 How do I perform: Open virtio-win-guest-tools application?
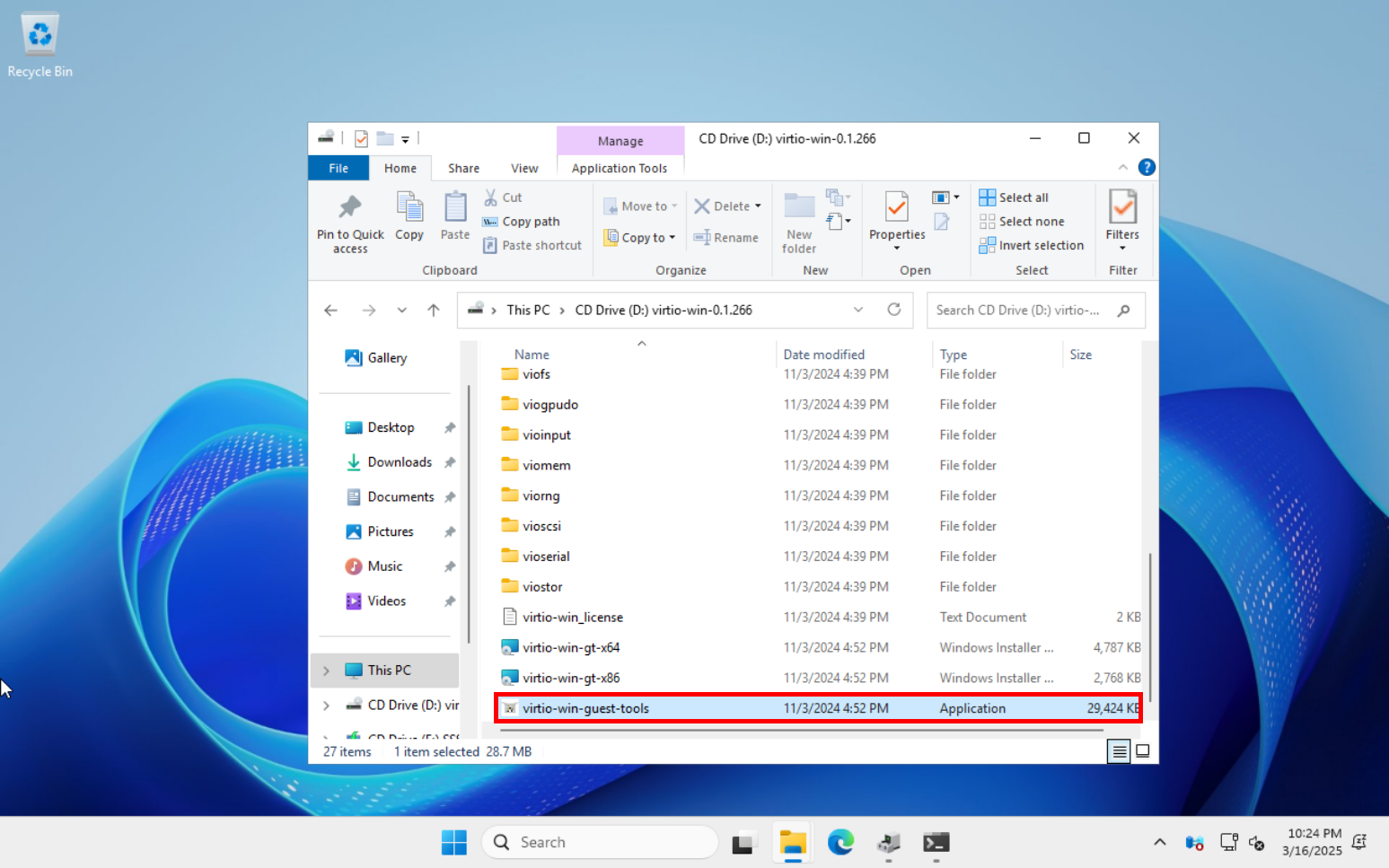coord(585,707)
